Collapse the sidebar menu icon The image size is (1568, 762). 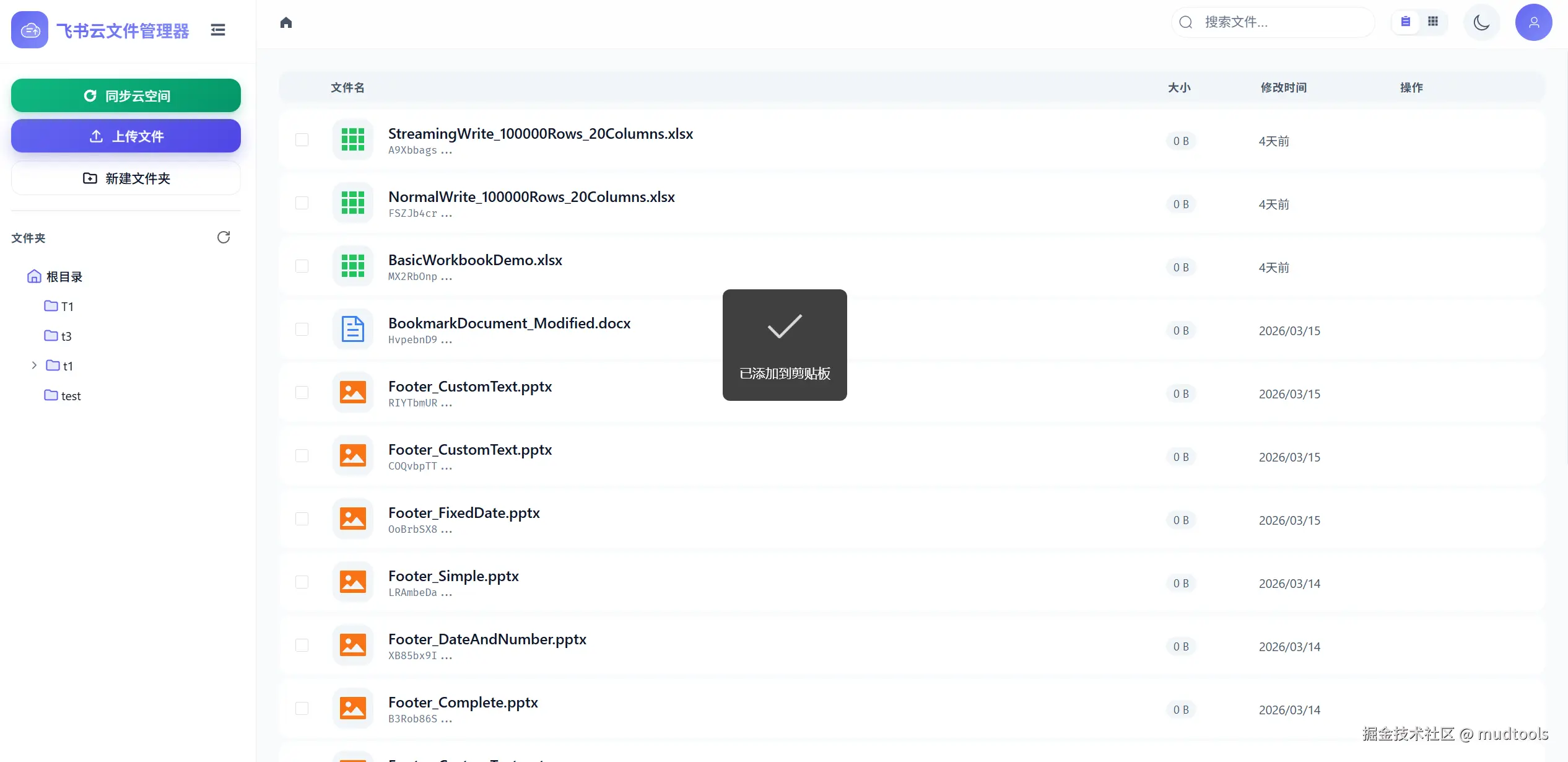[217, 30]
